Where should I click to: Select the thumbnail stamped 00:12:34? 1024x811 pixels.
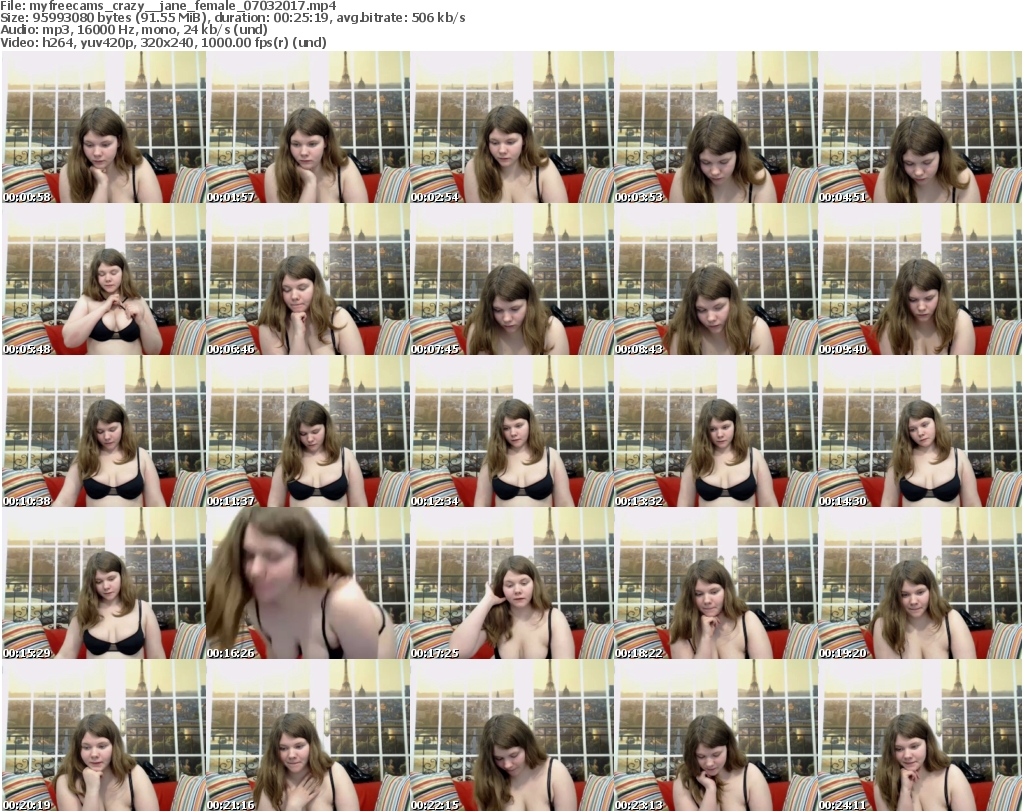click(512, 431)
